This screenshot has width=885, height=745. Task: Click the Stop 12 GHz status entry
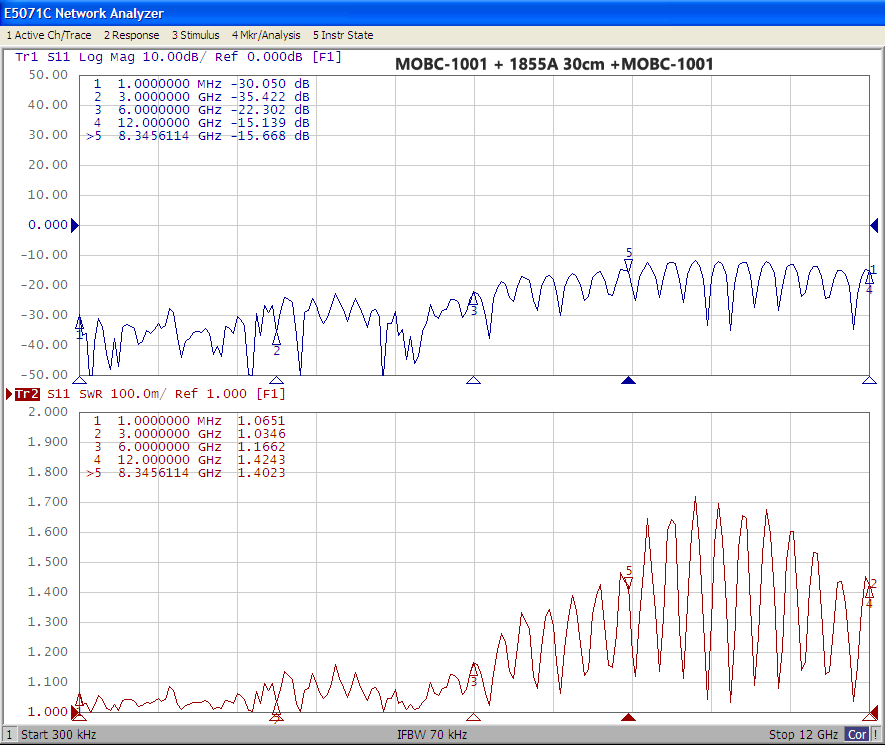click(803, 735)
